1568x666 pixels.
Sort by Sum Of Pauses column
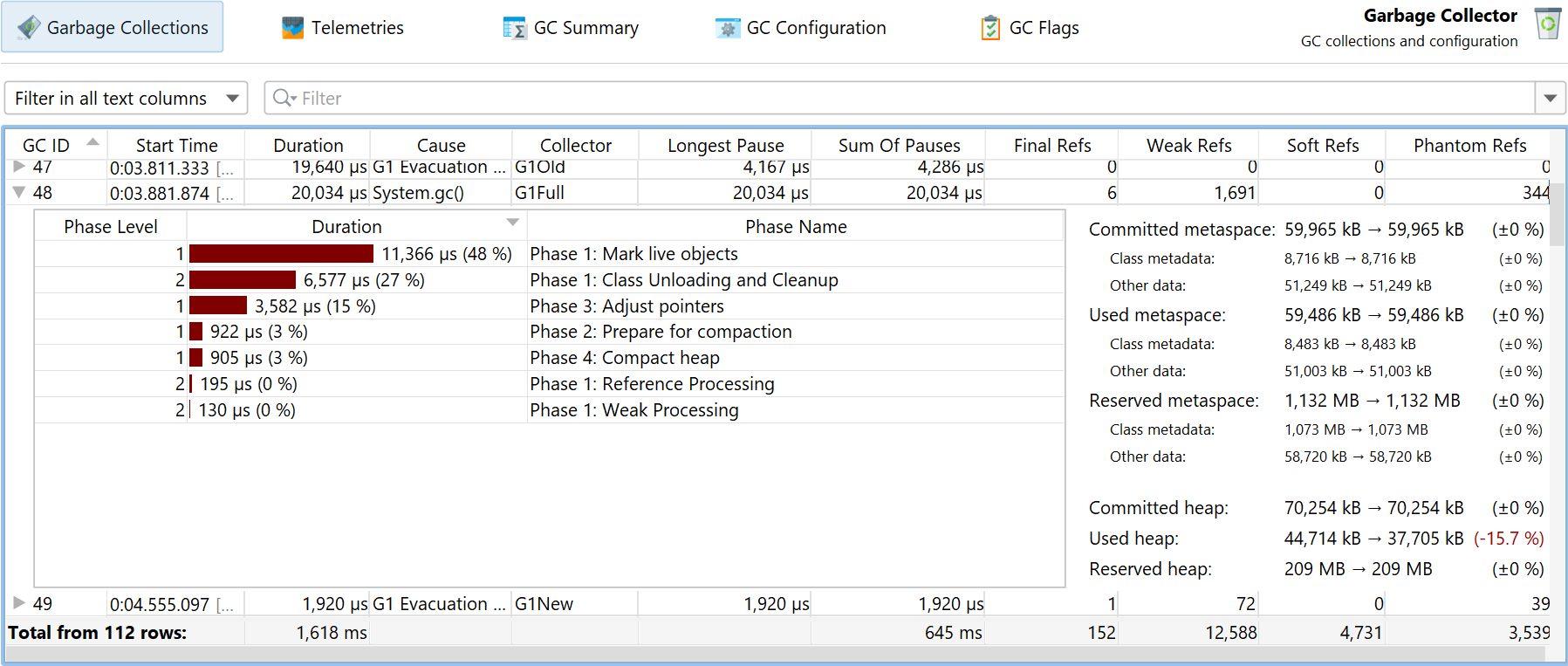point(900,145)
